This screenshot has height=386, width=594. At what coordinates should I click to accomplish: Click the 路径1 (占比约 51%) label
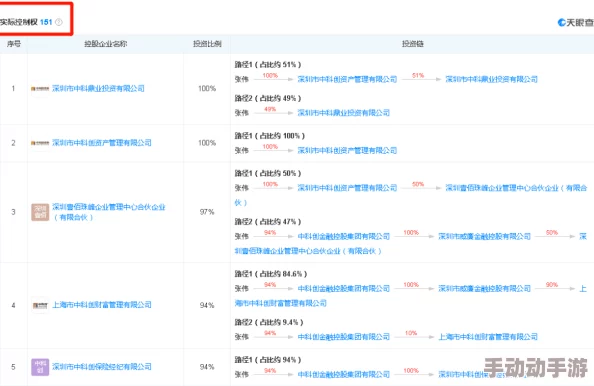coord(268,64)
